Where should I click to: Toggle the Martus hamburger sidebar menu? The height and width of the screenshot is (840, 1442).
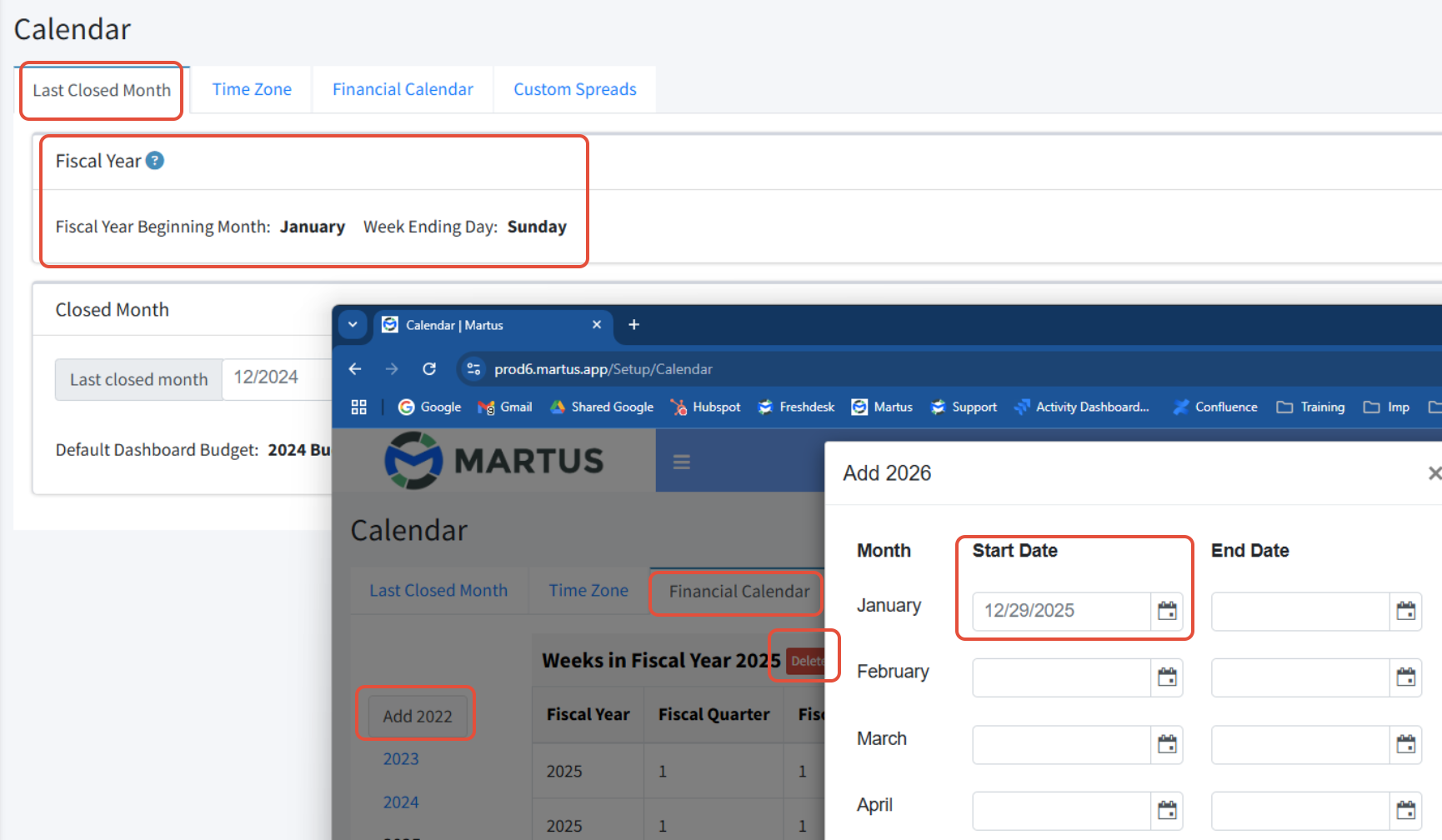pos(682,462)
